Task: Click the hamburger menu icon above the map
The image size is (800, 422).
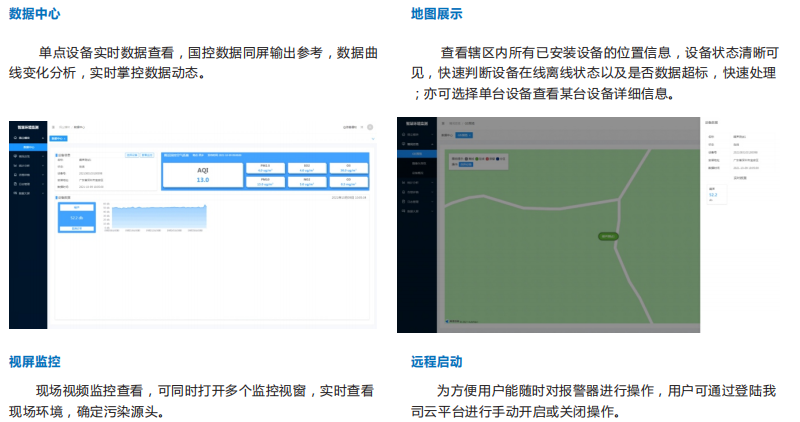Action: coord(442,123)
